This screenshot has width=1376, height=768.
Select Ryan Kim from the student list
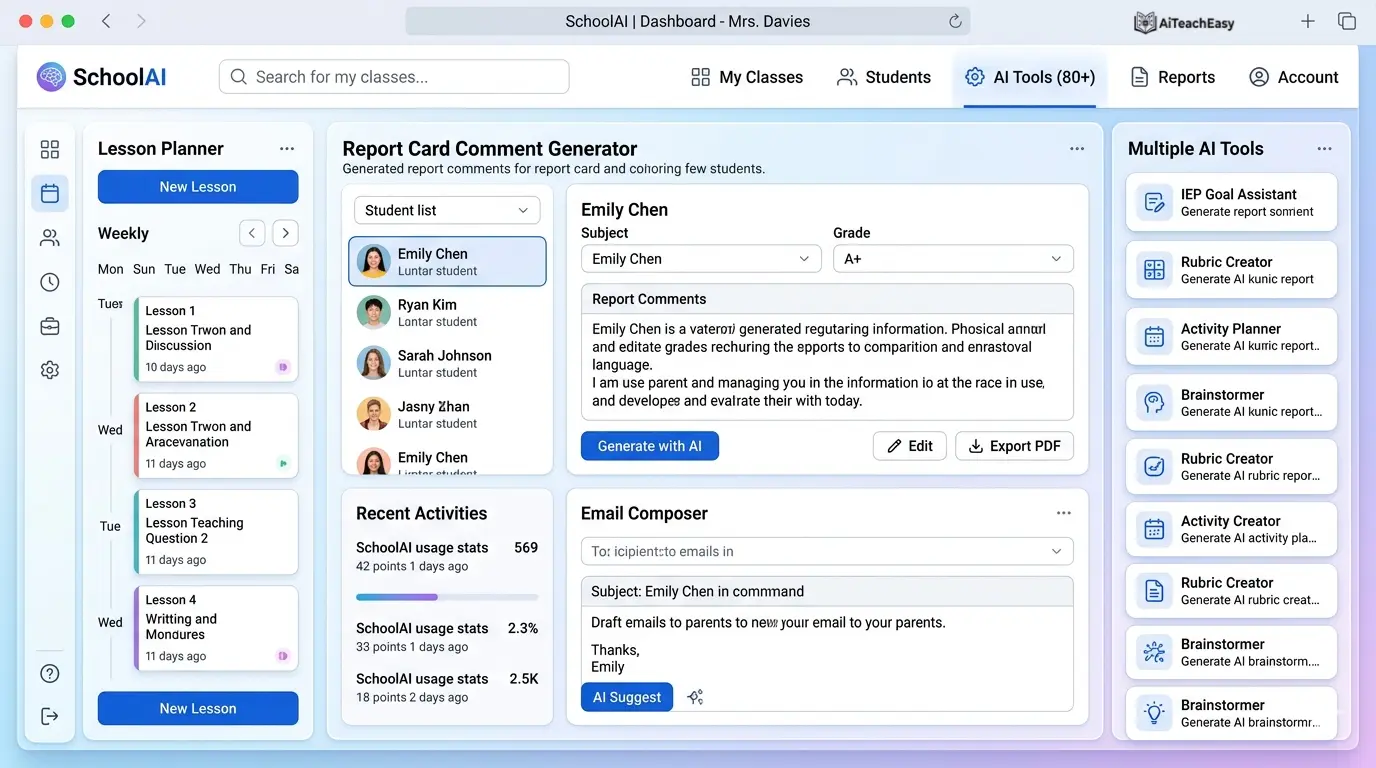pos(447,311)
